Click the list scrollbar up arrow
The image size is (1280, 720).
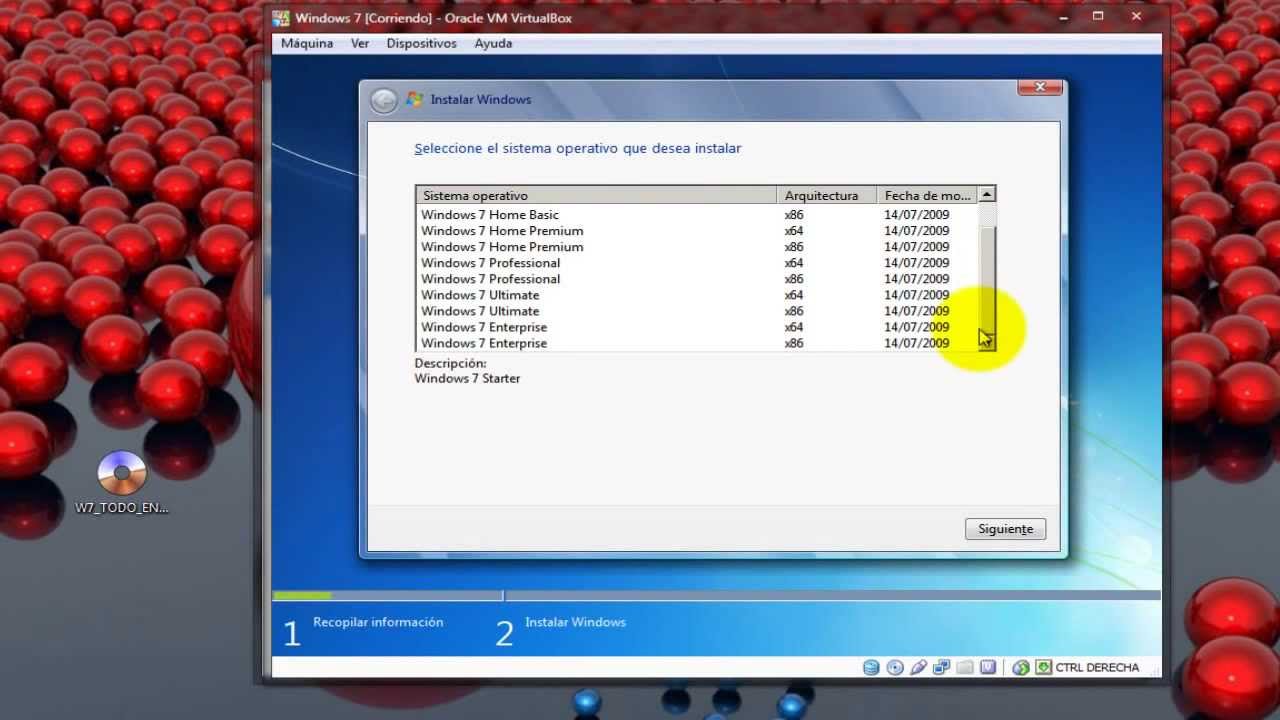coord(987,195)
